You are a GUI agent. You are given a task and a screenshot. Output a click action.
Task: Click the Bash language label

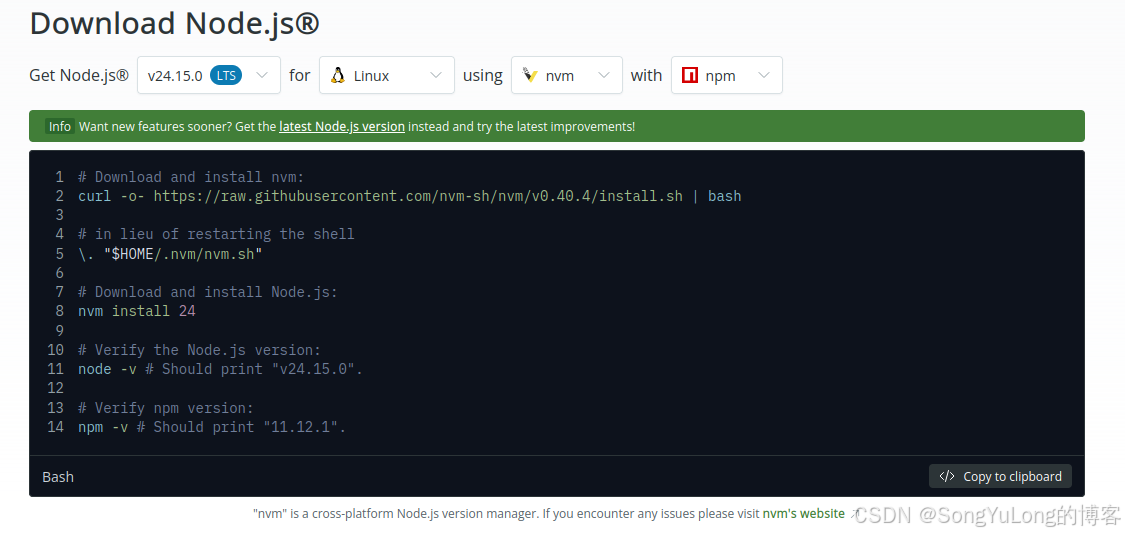click(x=57, y=477)
